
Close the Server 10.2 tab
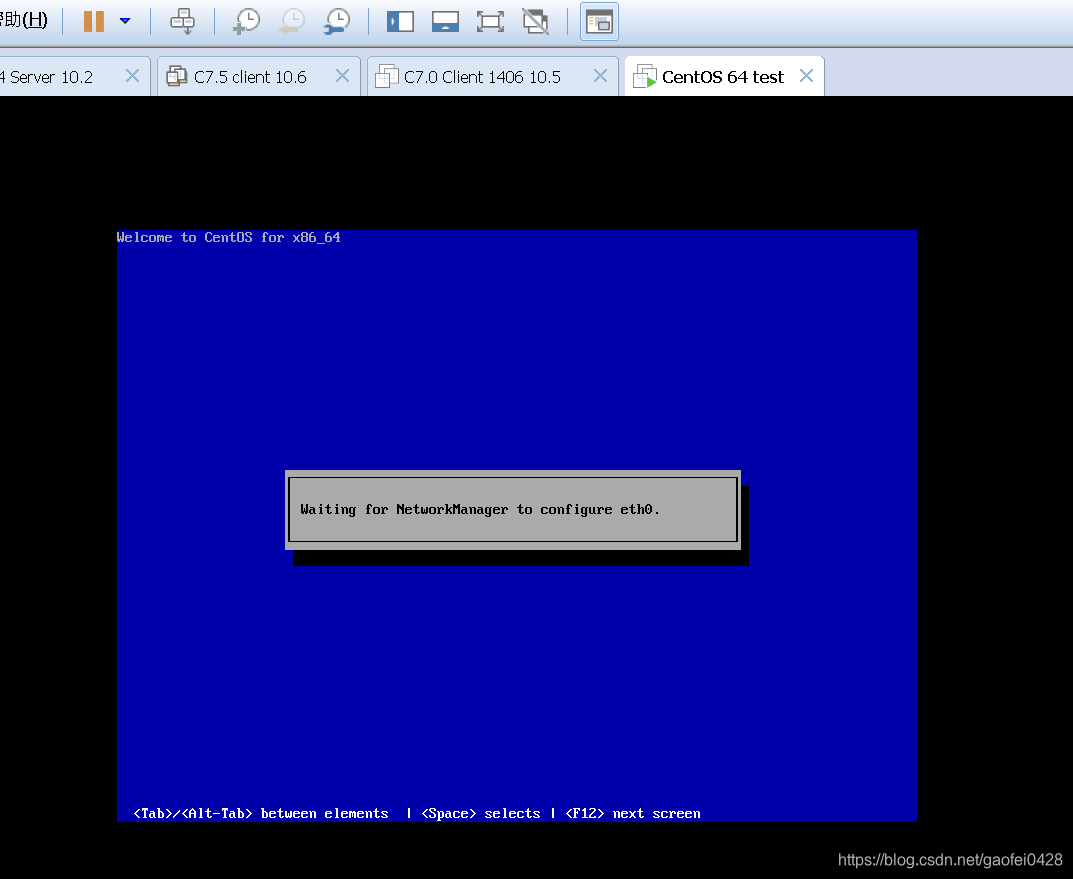tap(133, 76)
